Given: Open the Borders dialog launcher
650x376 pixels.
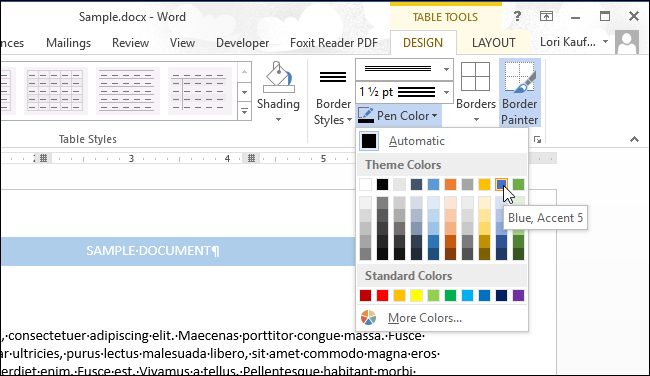Looking at the screenshot, I should click(x=538, y=140).
